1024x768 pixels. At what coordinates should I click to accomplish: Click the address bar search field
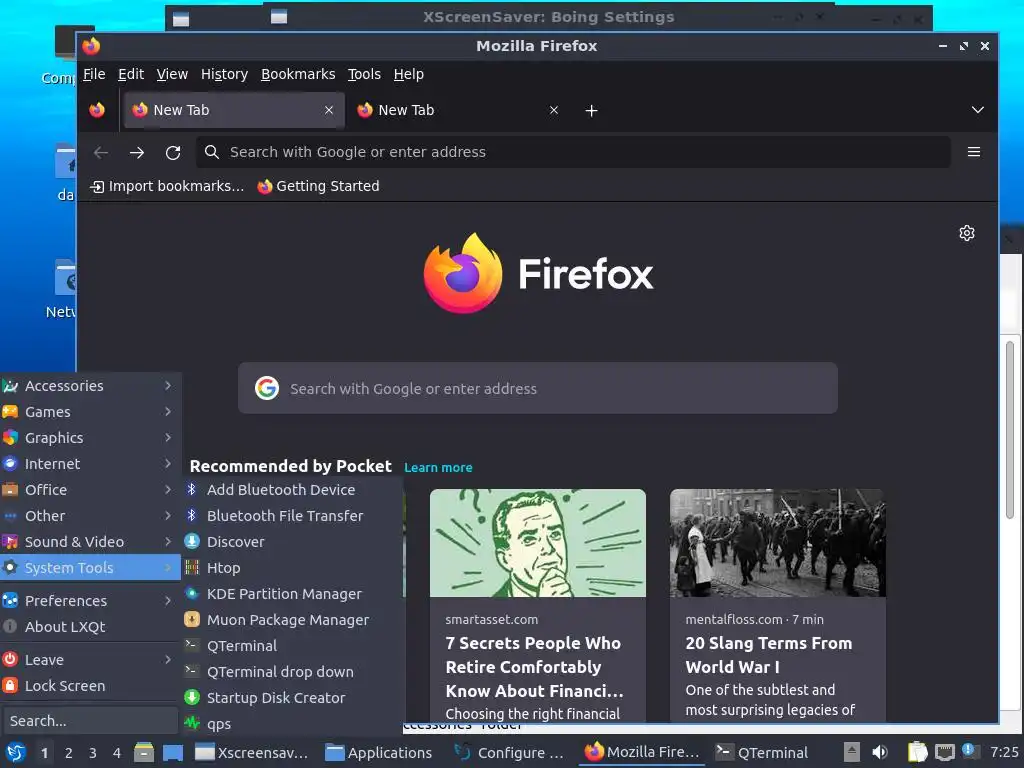pos(573,152)
